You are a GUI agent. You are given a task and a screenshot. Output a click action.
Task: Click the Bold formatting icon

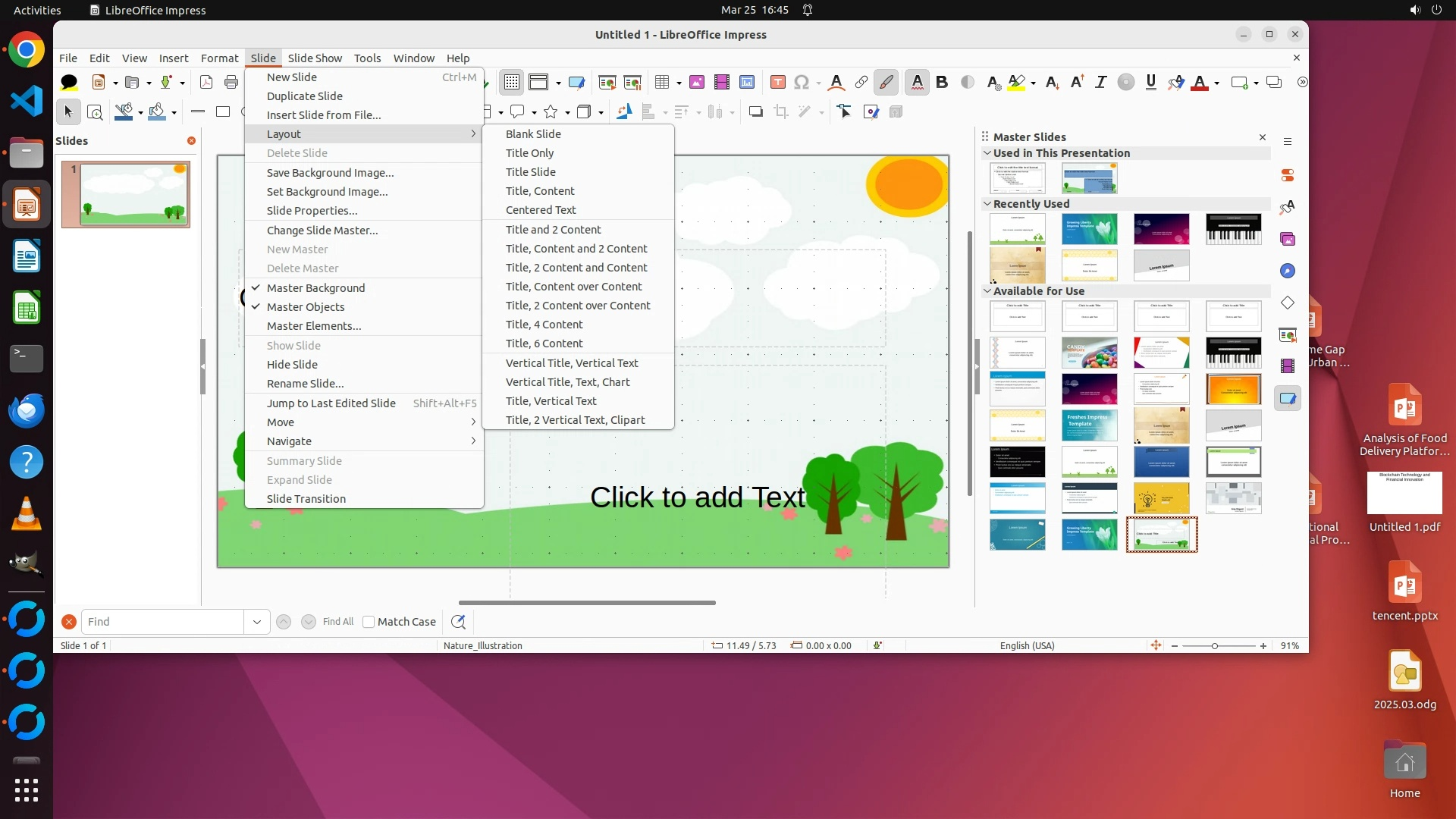pyautogui.click(x=942, y=82)
